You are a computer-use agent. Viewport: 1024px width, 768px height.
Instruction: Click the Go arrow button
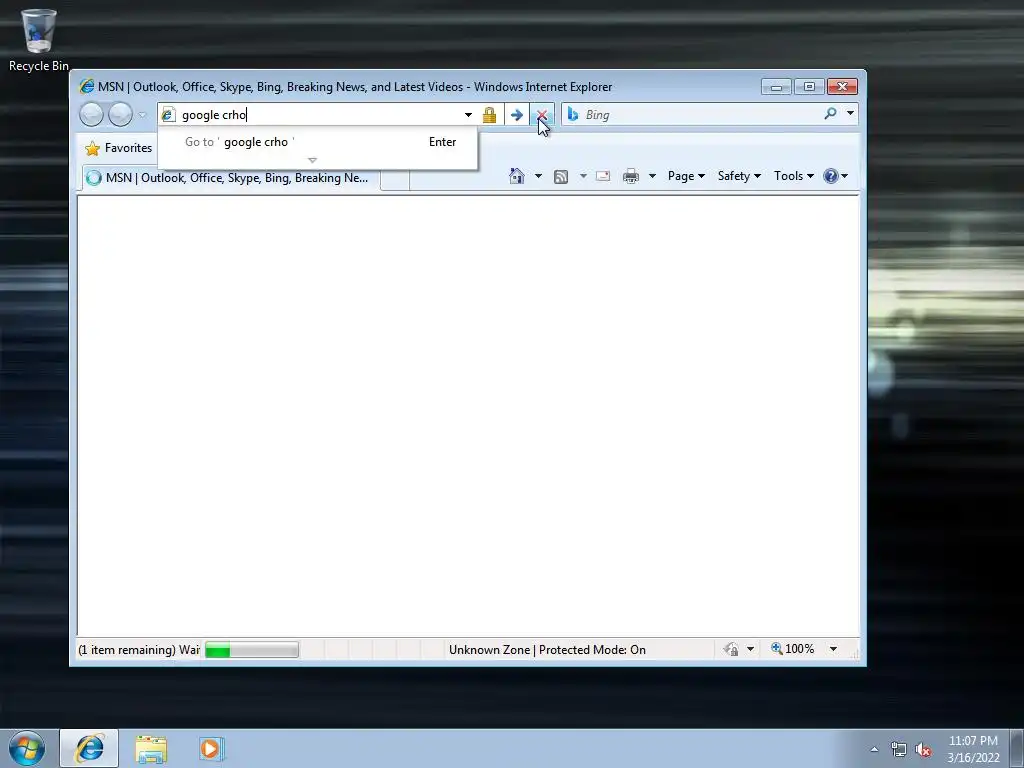coord(517,115)
